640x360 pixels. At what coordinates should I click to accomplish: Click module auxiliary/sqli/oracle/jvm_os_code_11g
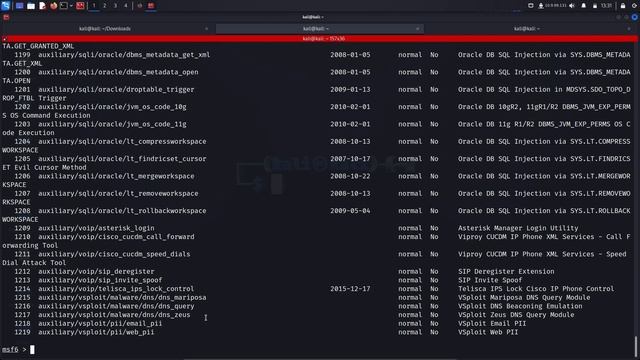(x=112, y=124)
